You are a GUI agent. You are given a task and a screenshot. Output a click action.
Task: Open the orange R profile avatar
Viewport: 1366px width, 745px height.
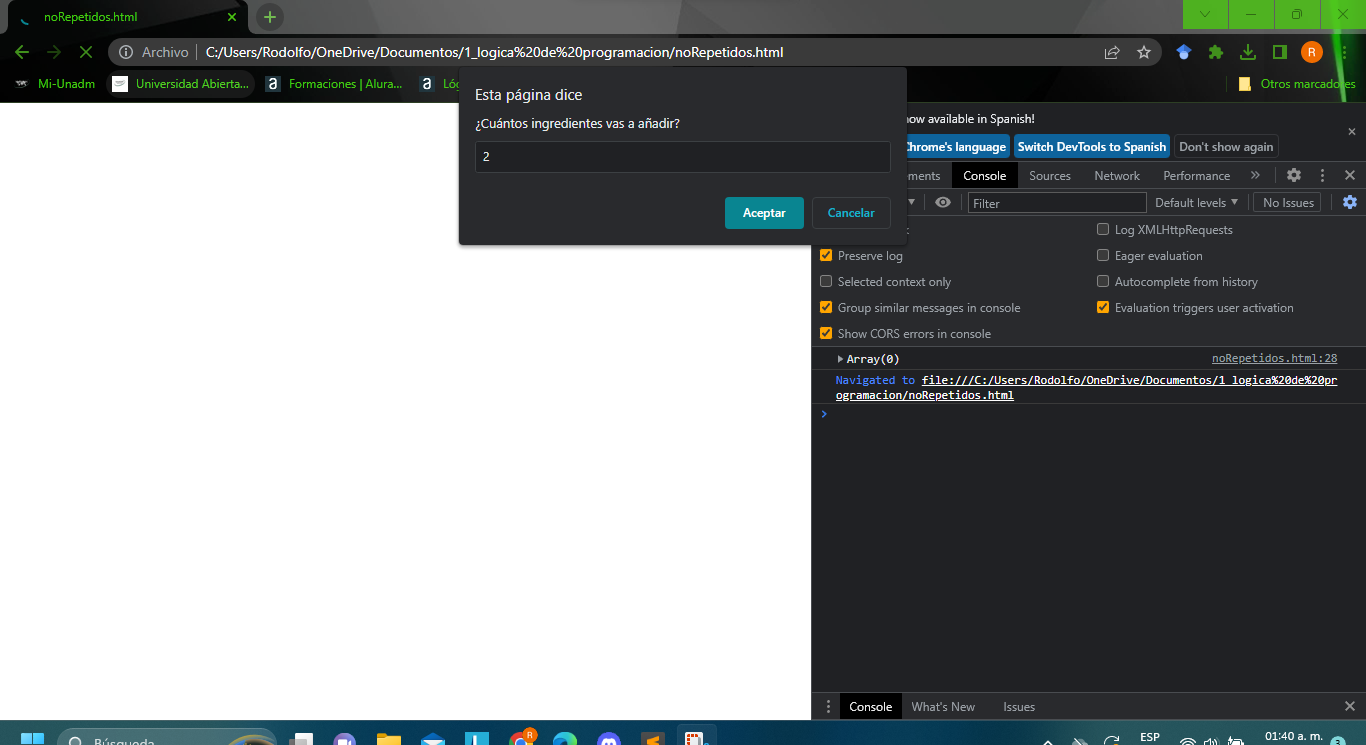1312,52
